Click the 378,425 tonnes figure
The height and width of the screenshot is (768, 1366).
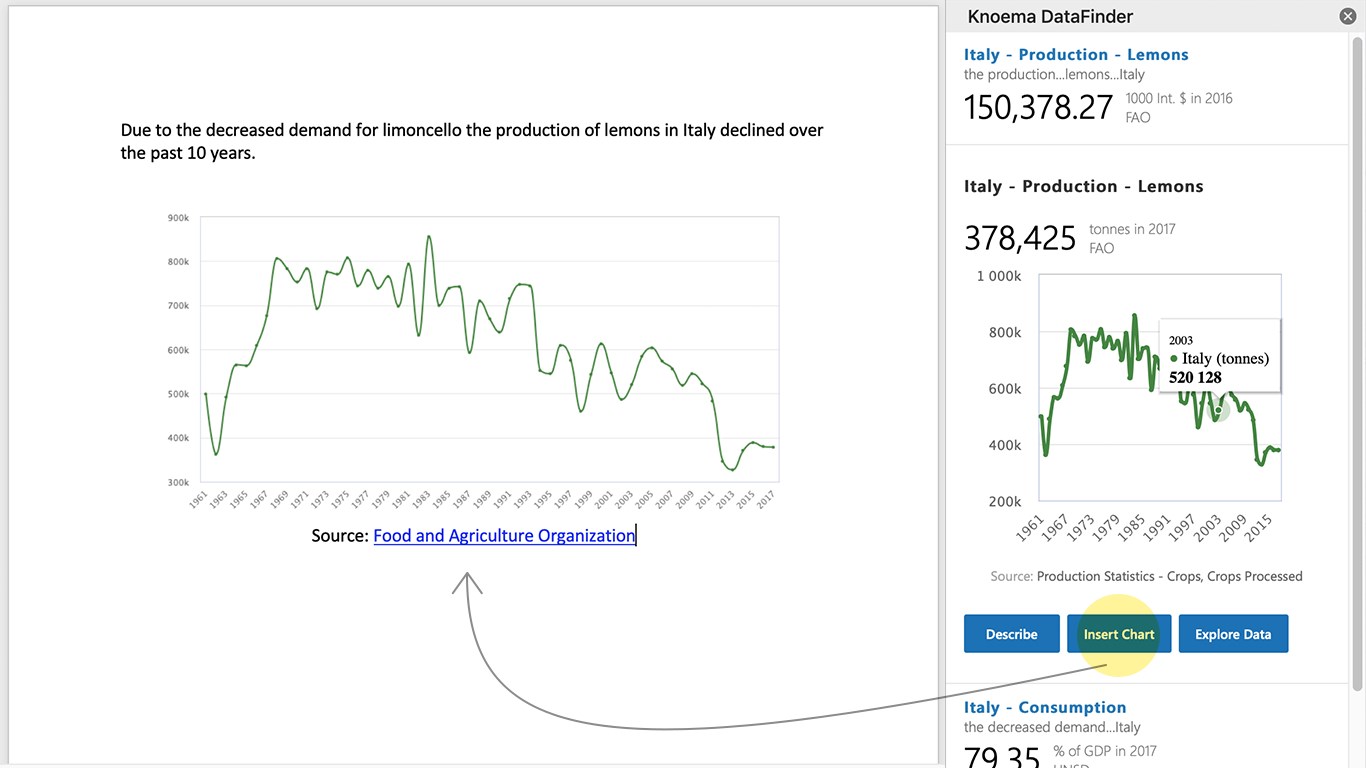point(1020,238)
